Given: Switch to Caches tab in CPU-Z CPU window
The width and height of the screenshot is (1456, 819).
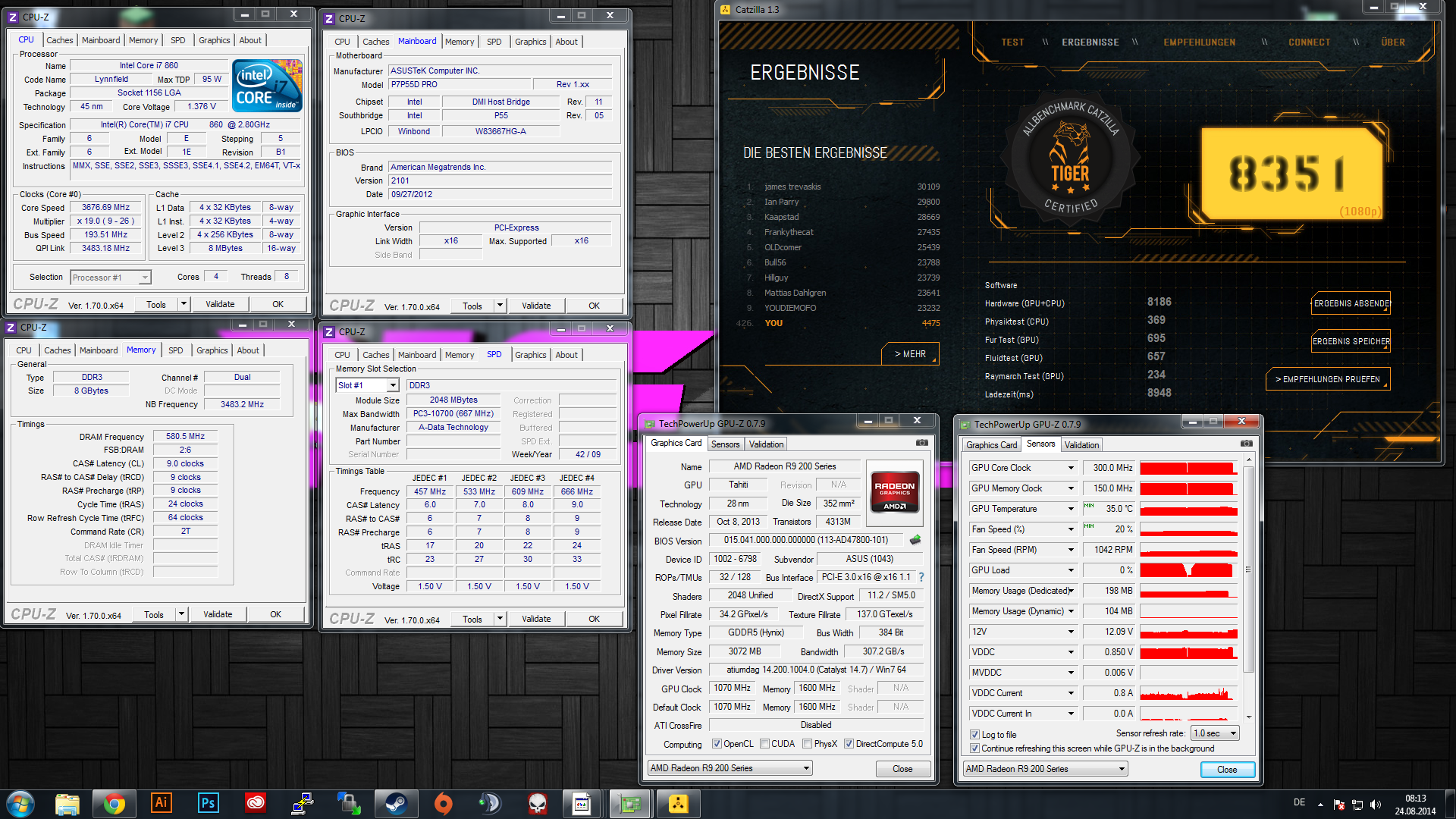Looking at the screenshot, I should coord(59,40).
